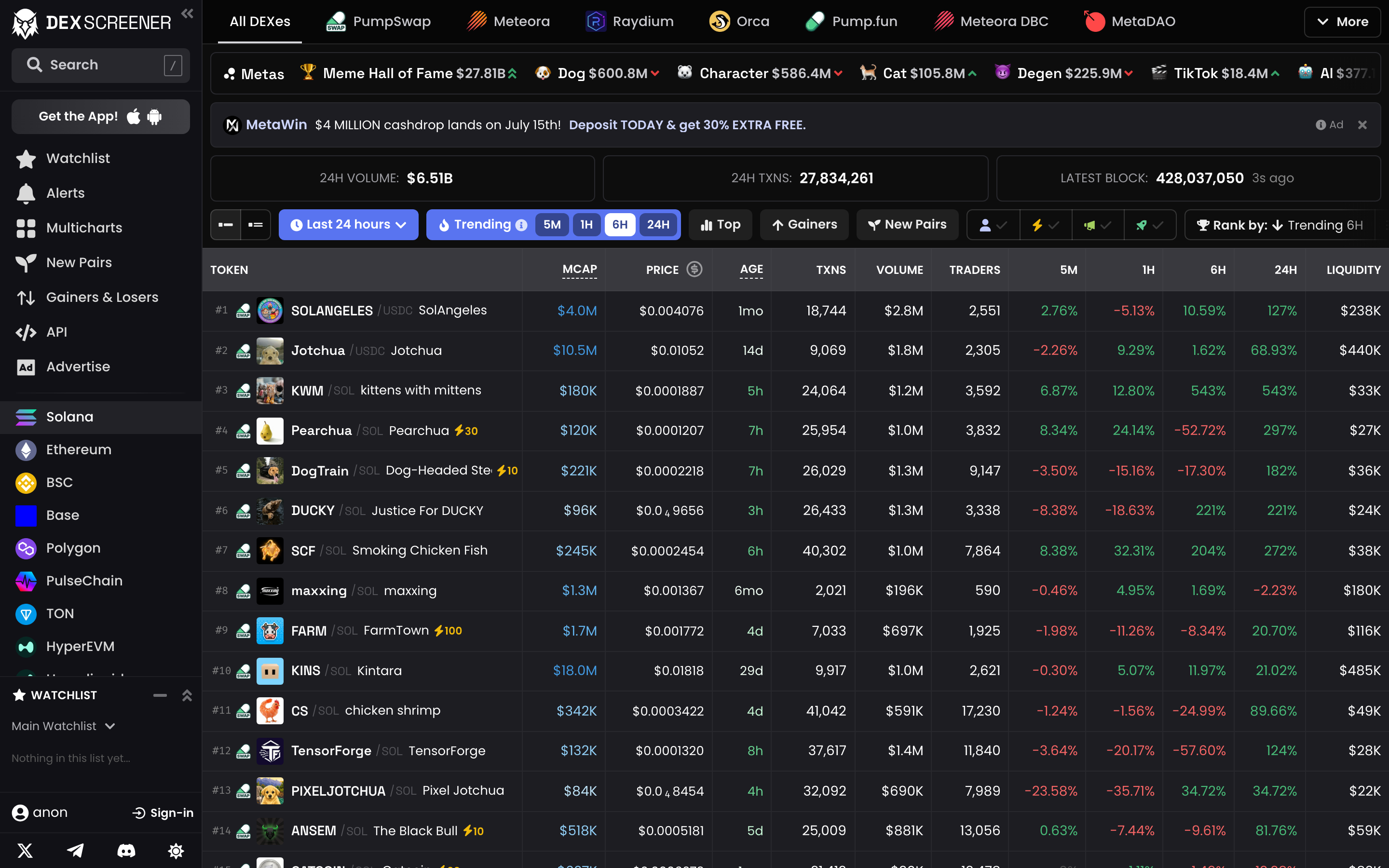Click the Sign-in link
Image resolution: width=1389 pixels, height=868 pixels.
(163, 813)
